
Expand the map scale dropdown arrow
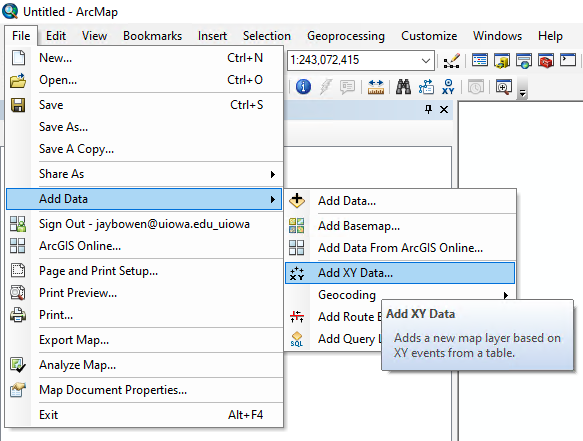click(x=426, y=60)
